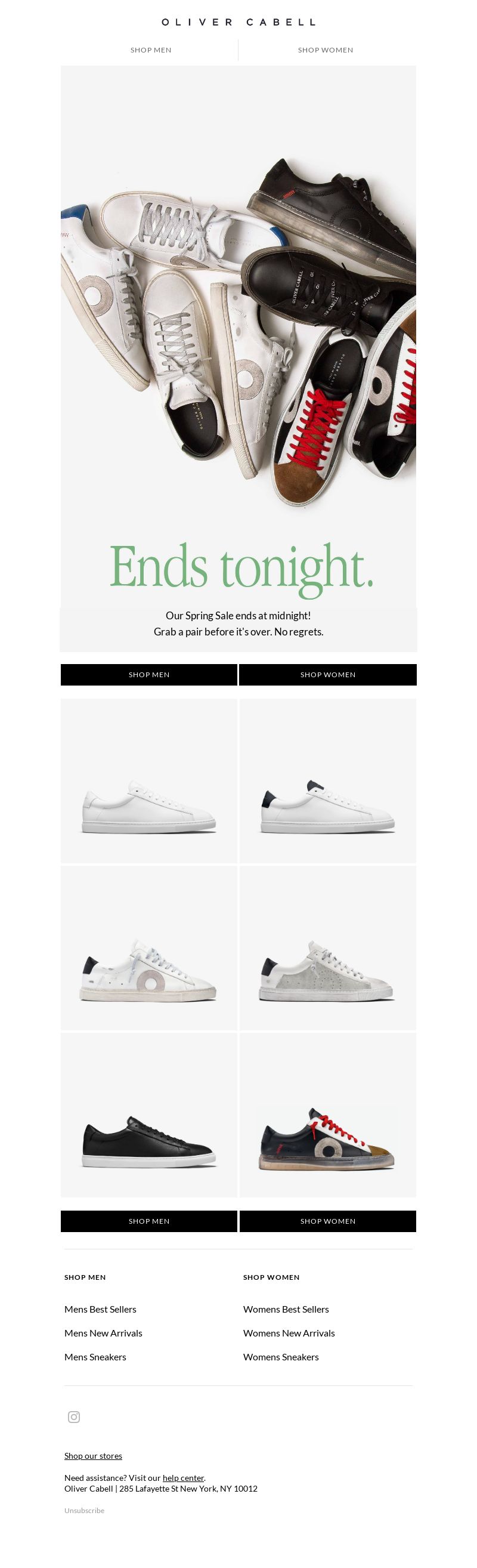Click the Unsubscribe link
The image size is (477, 1568).
click(85, 1510)
